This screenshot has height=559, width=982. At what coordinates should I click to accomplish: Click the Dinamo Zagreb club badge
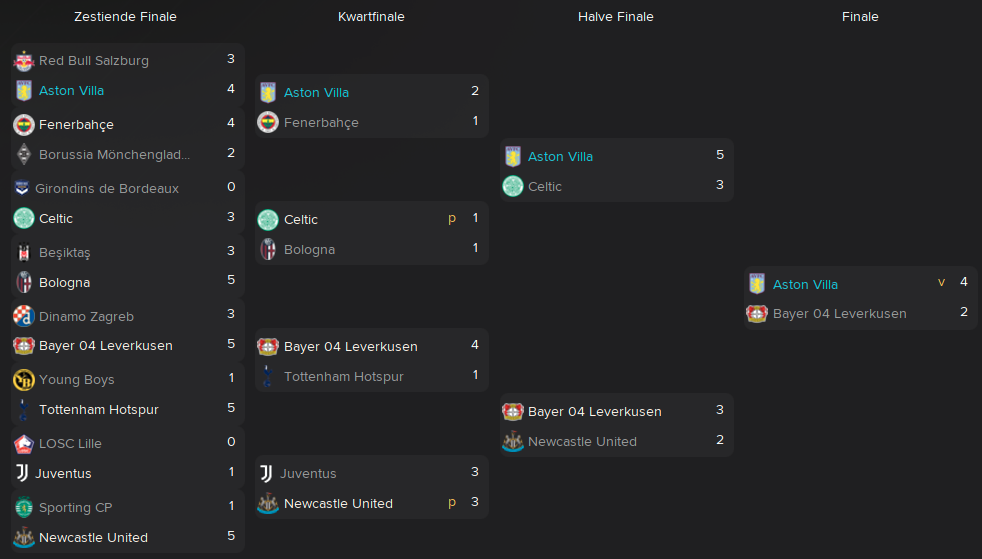click(24, 316)
